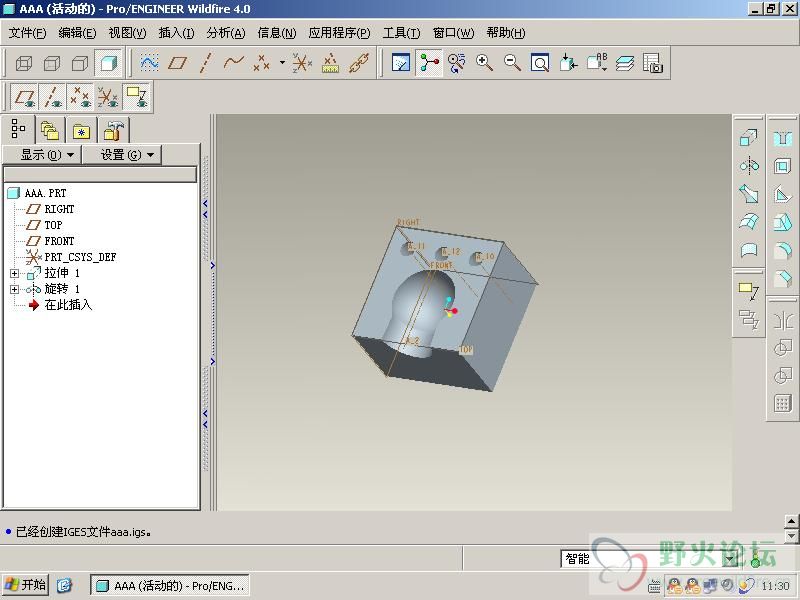This screenshot has height=600, width=800.
Task: Select the FRONT datum plane
Action: [x=59, y=241]
